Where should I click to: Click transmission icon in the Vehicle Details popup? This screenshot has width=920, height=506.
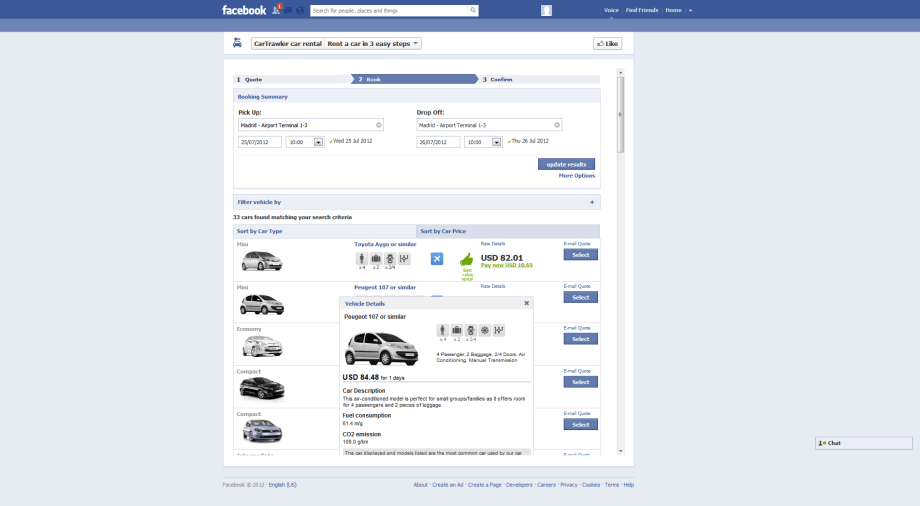click(499, 330)
